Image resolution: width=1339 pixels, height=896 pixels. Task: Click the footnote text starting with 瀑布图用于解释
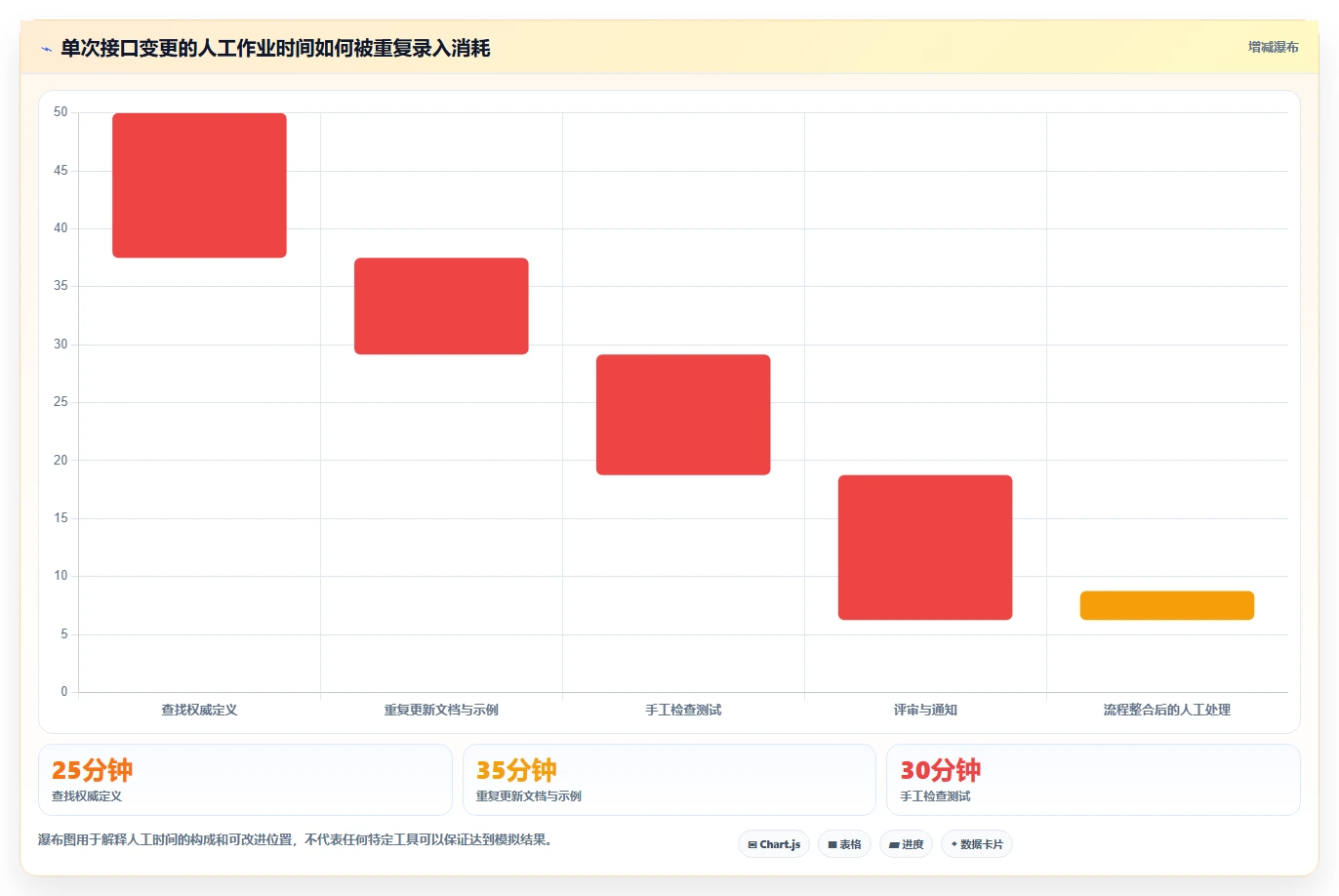[298, 839]
